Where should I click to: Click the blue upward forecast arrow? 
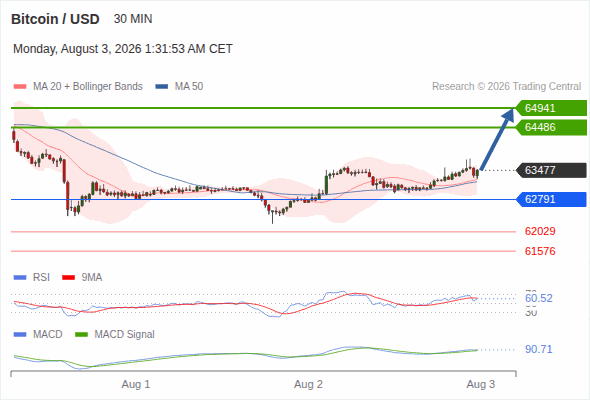pyautogui.click(x=497, y=139)
